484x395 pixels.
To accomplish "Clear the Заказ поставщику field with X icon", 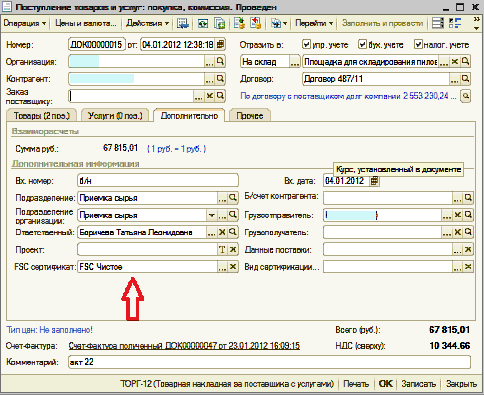I will click(x=209, y=96).
